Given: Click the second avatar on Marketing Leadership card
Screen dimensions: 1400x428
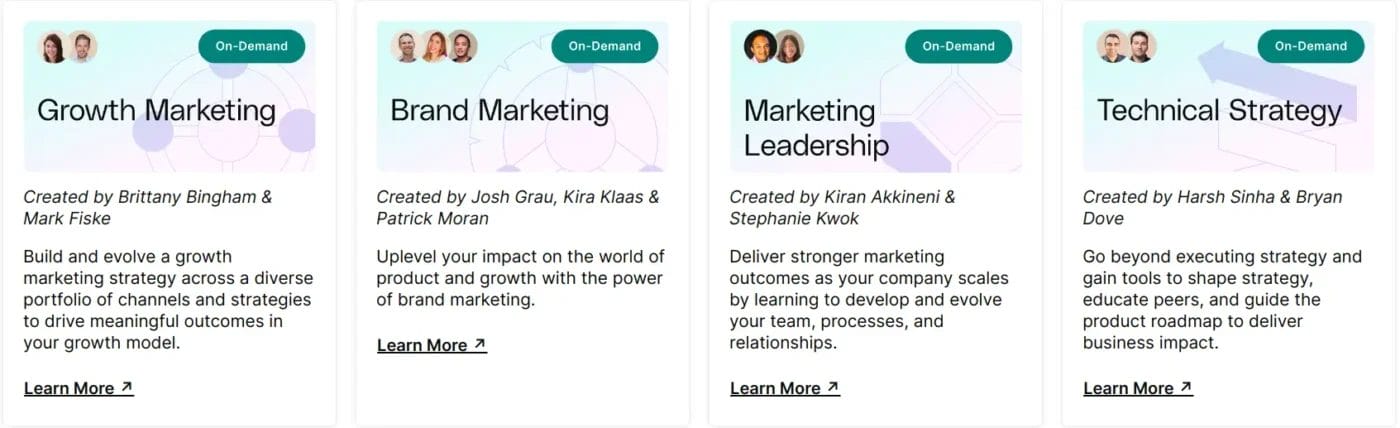Looking at the screenshot, I should tap(789, 46).
